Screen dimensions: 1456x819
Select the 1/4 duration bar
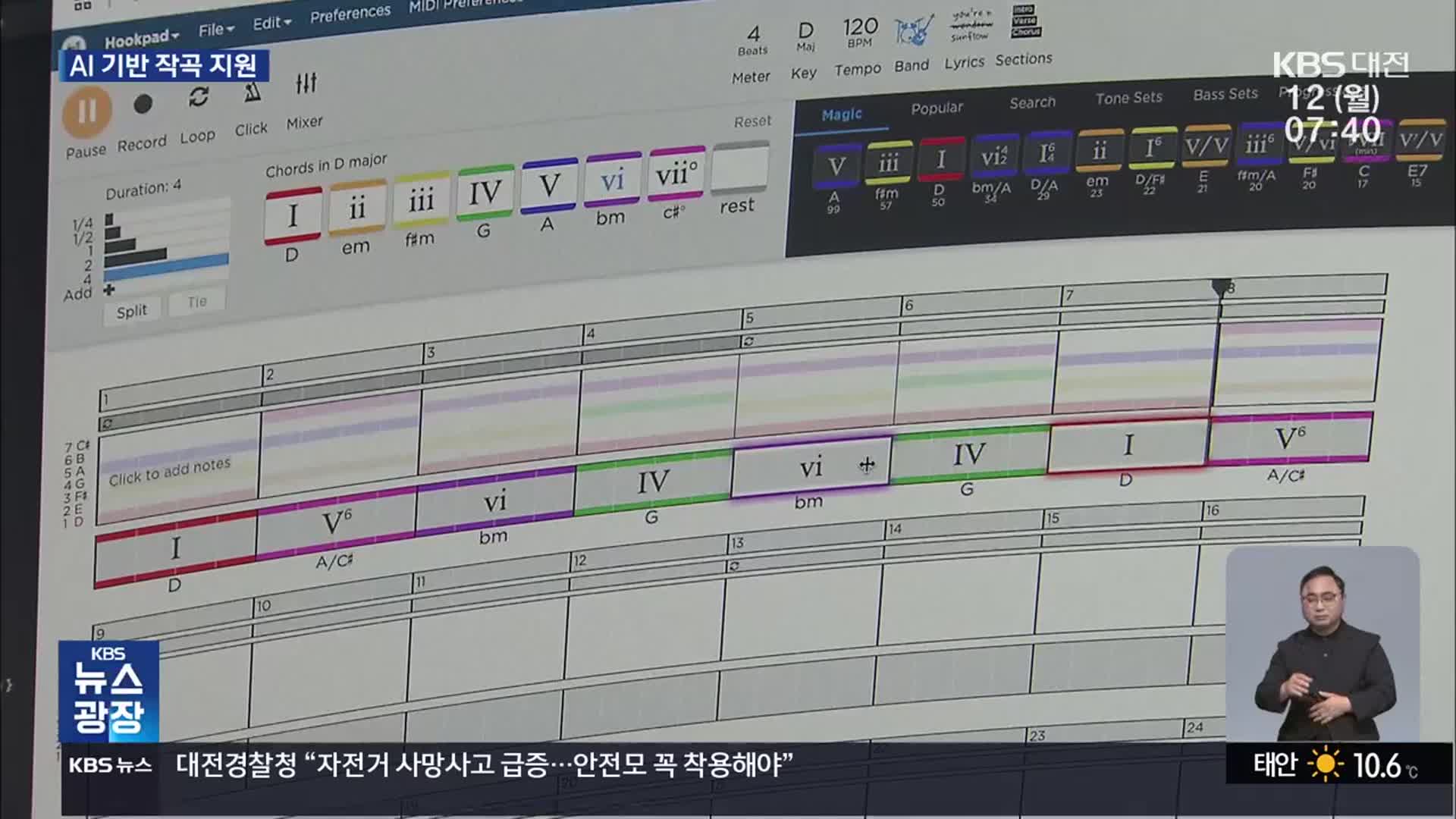109,220
